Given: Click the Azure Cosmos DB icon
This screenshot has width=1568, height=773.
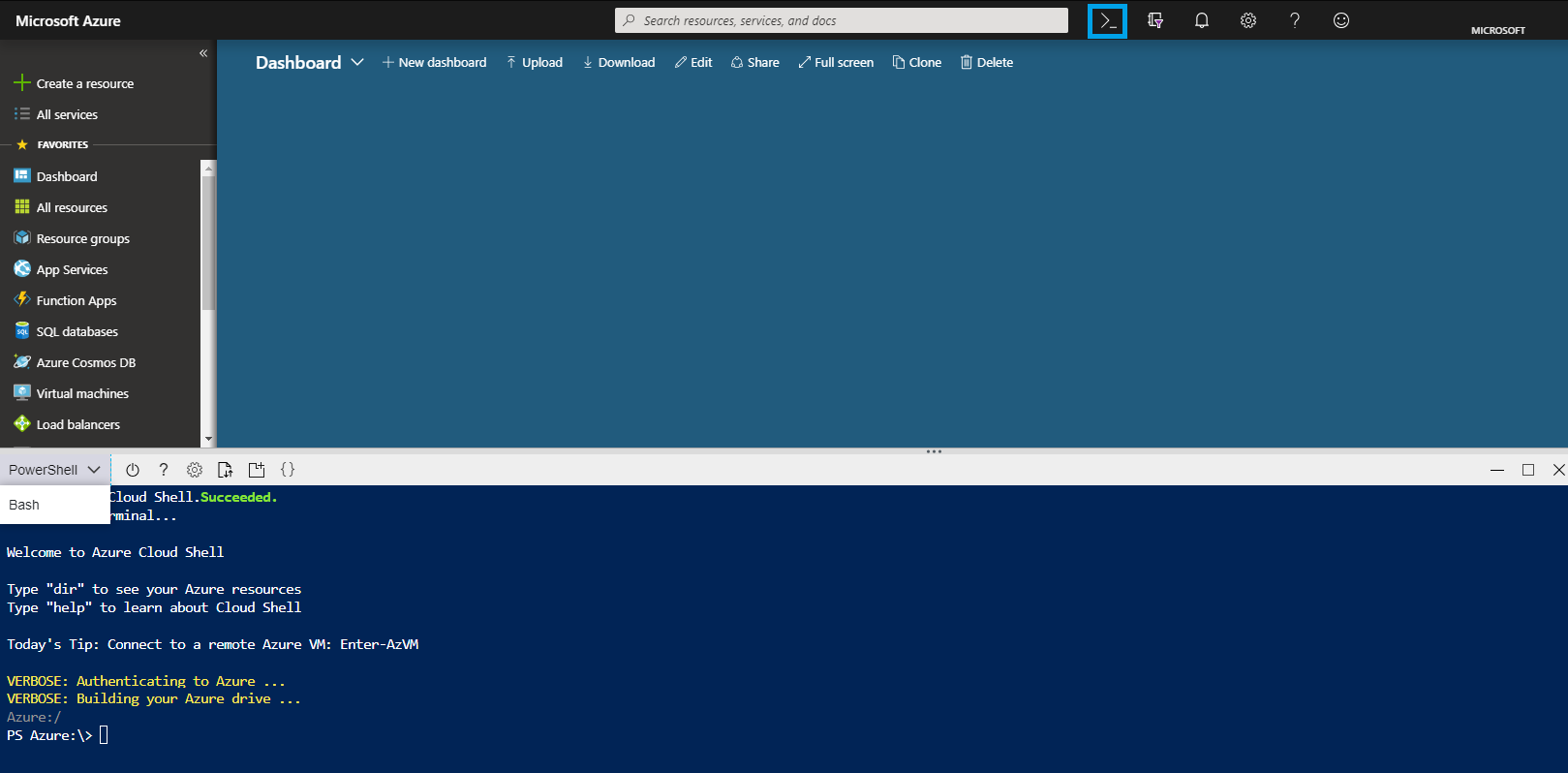Looking at the screenshot, I should tap(22, 361).
